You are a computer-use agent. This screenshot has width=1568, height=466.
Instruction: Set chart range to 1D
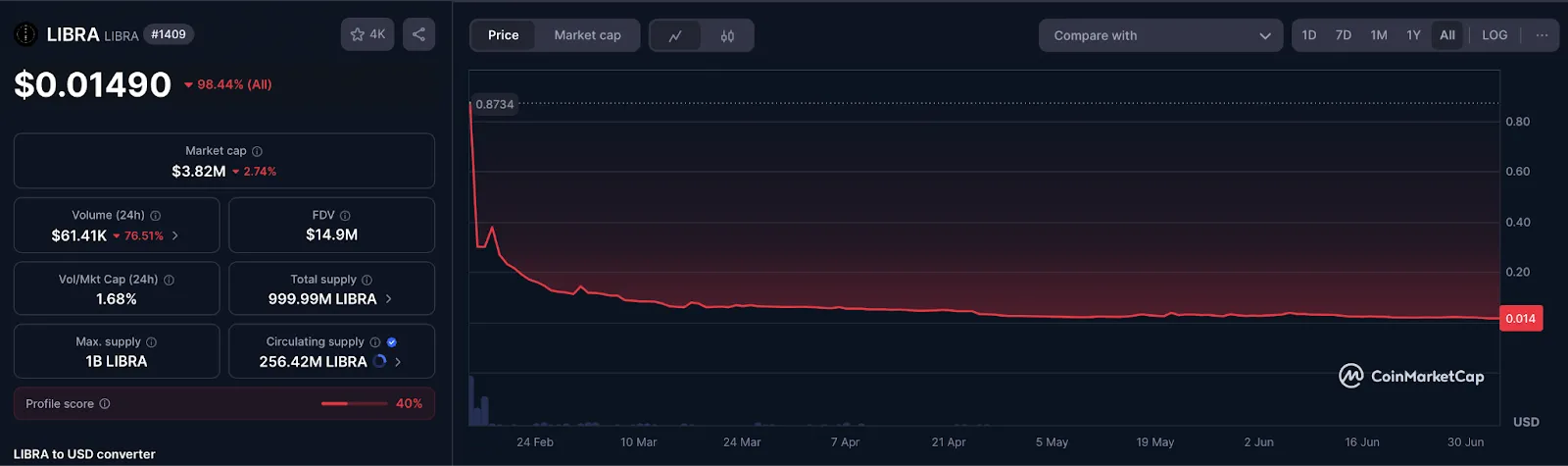1309,35
